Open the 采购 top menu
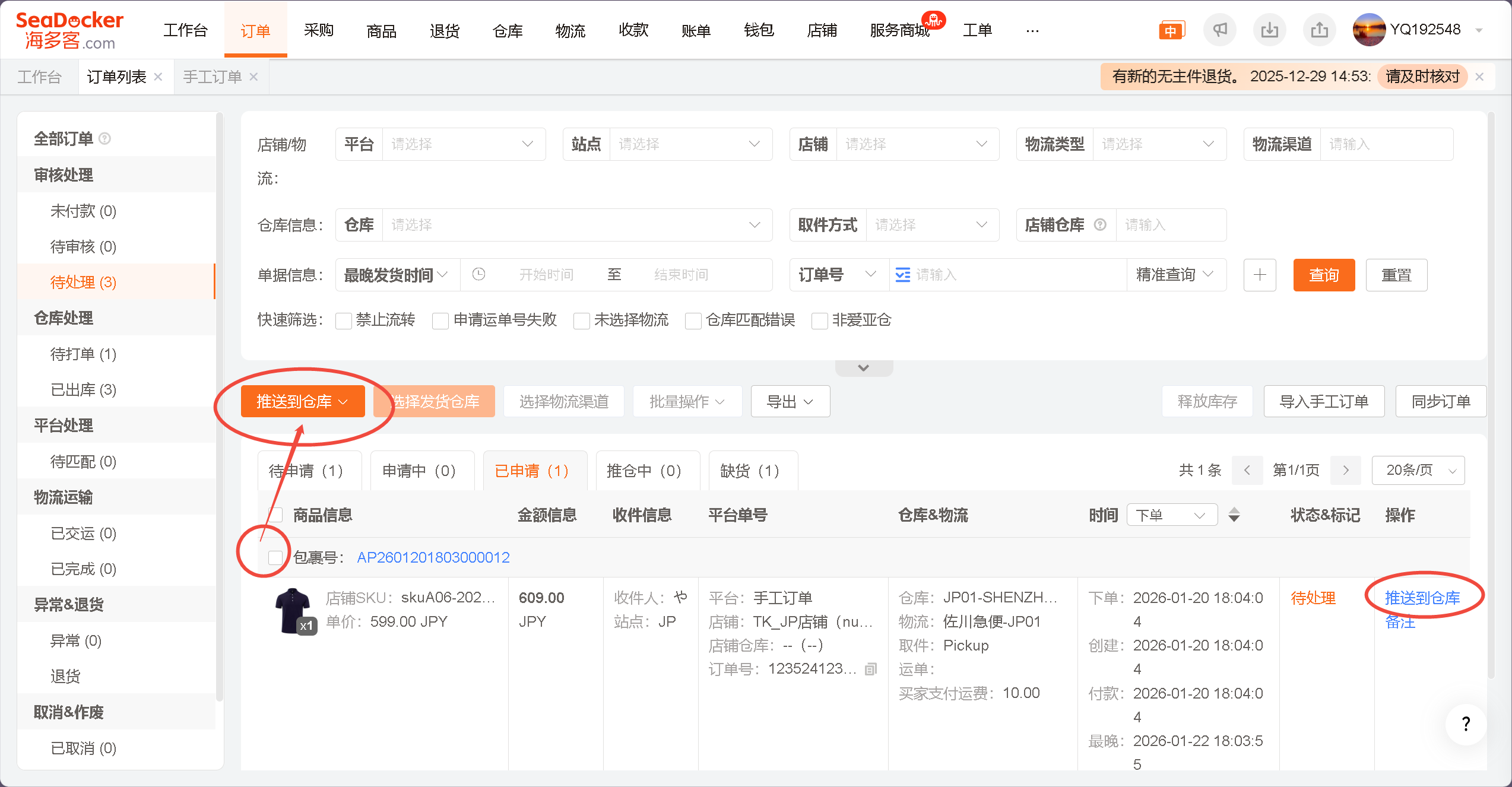 [319, 30]
